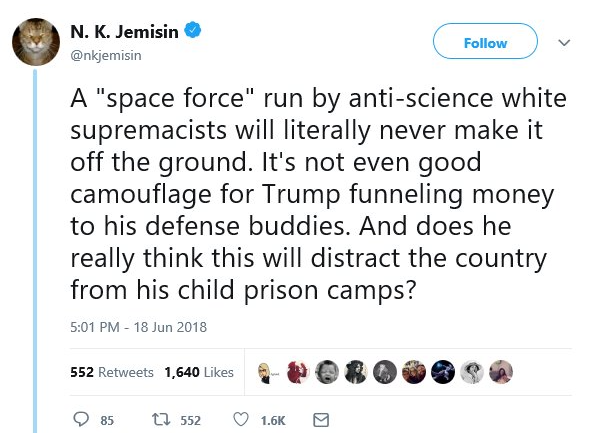Click the blue verified badge
Image resolution: width=594 pixels, height=433 pixels.
[192, 30]
